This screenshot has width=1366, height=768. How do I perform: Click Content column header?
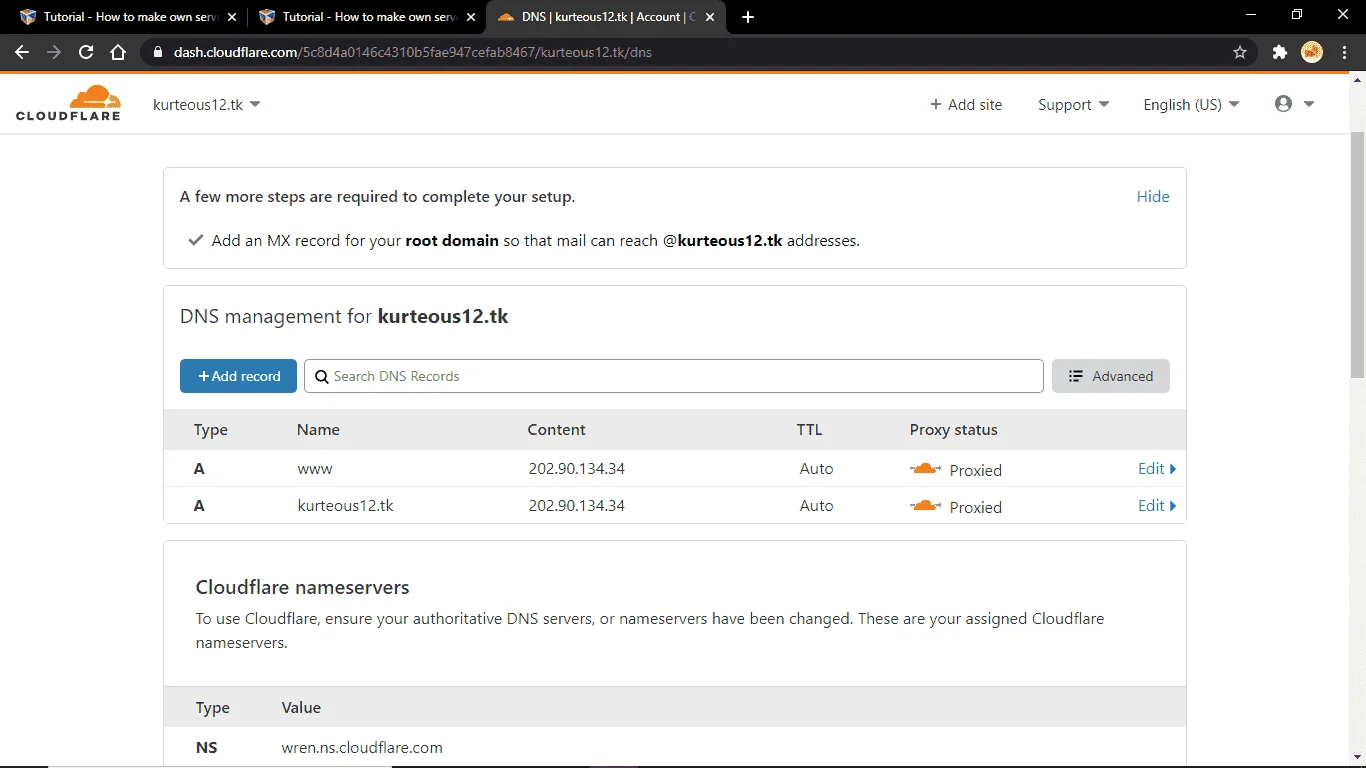click(x=556, y=429)
